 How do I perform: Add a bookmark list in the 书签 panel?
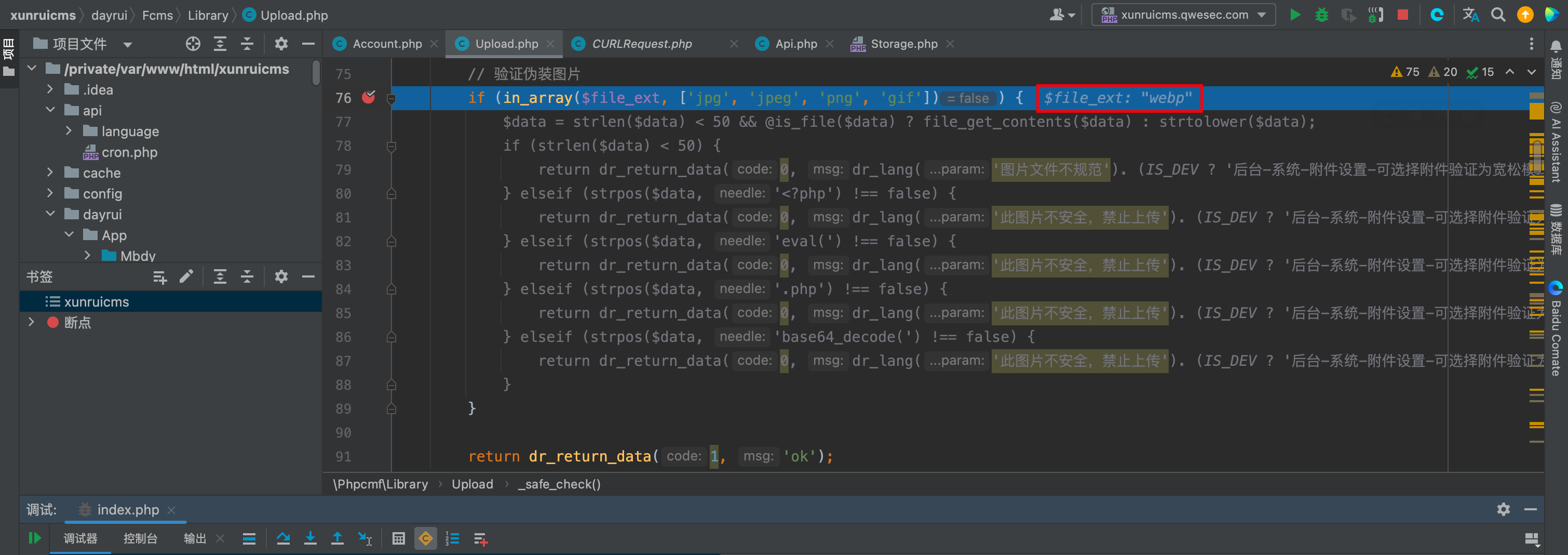pos(160,277)
